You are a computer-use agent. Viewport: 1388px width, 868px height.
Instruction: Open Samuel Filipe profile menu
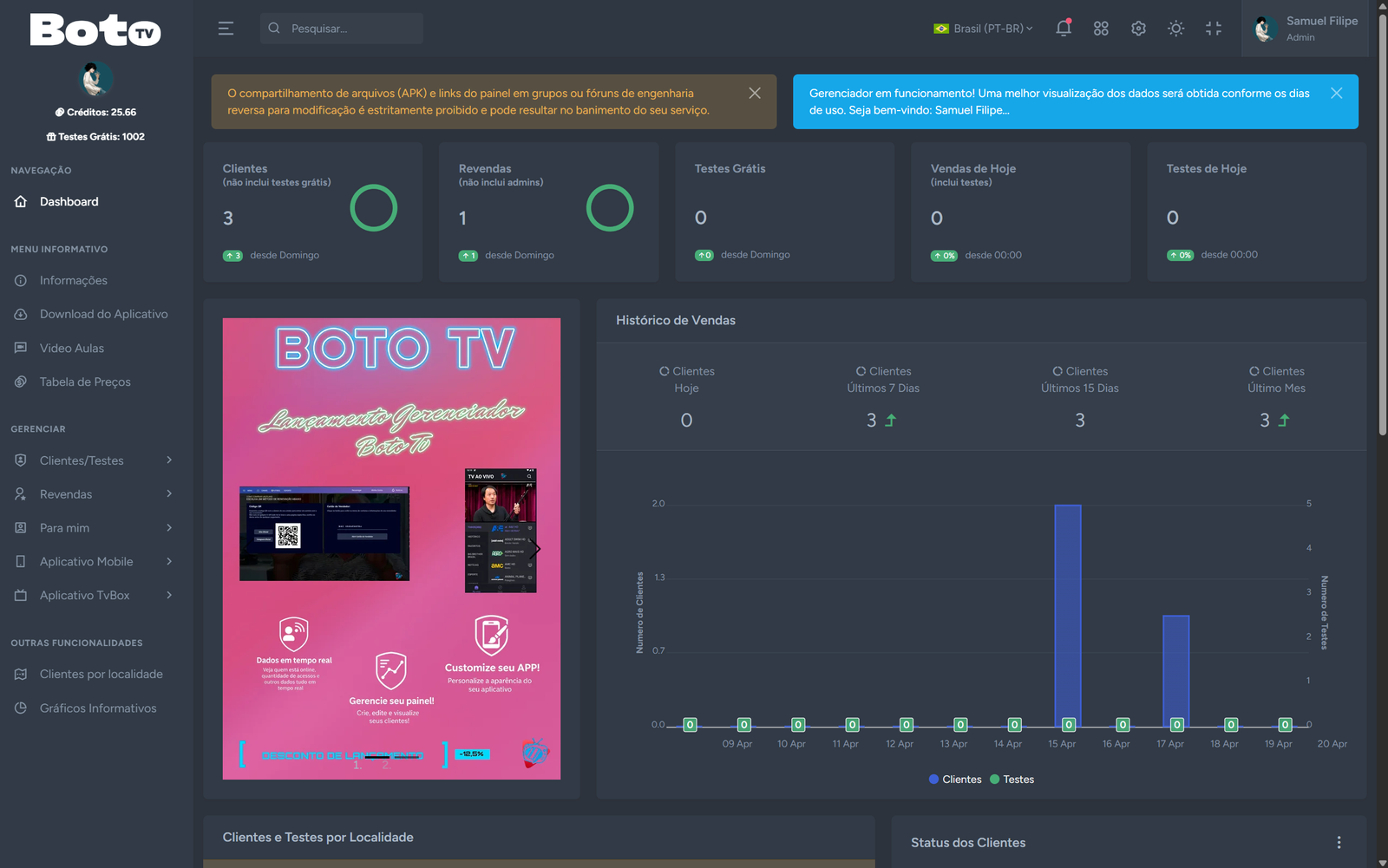click(x=1306, y=29)
